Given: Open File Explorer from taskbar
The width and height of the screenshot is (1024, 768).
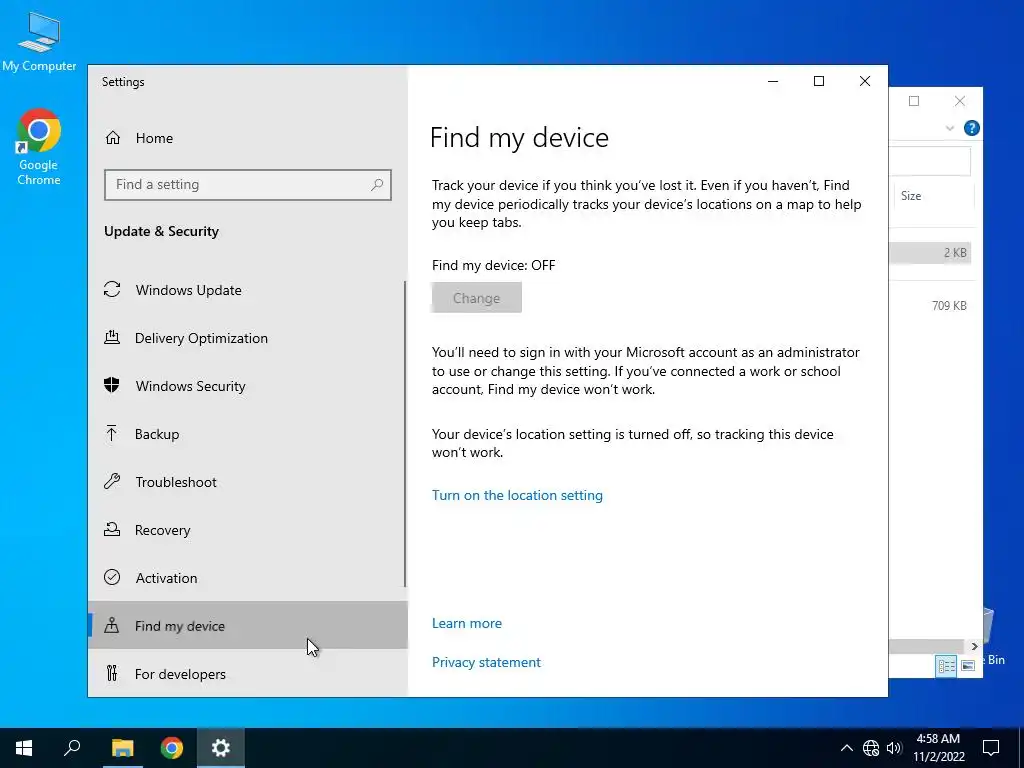Looking at the screenshot, I should [122, 748].
